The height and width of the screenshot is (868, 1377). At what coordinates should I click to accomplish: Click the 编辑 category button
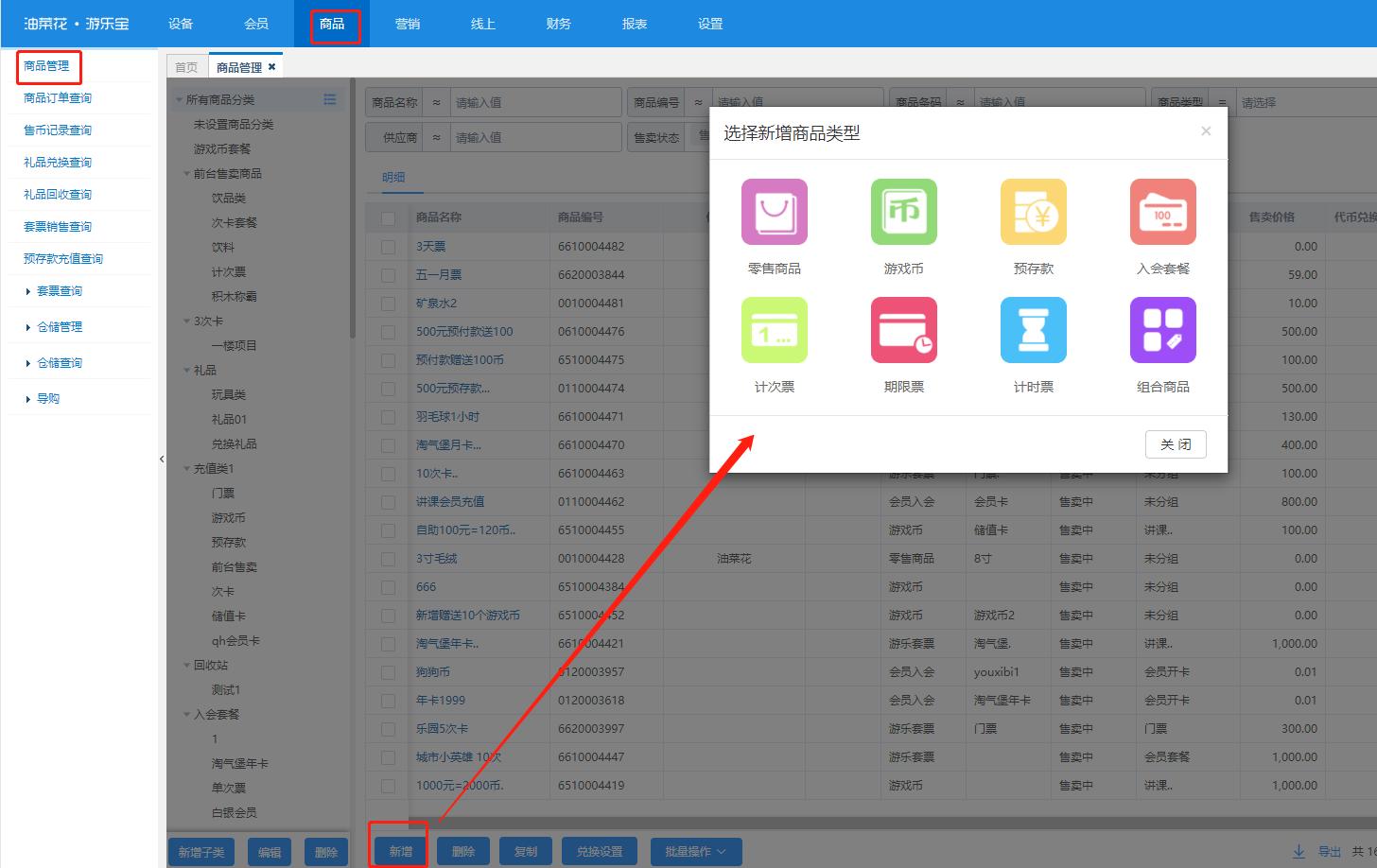coord(270,852)
